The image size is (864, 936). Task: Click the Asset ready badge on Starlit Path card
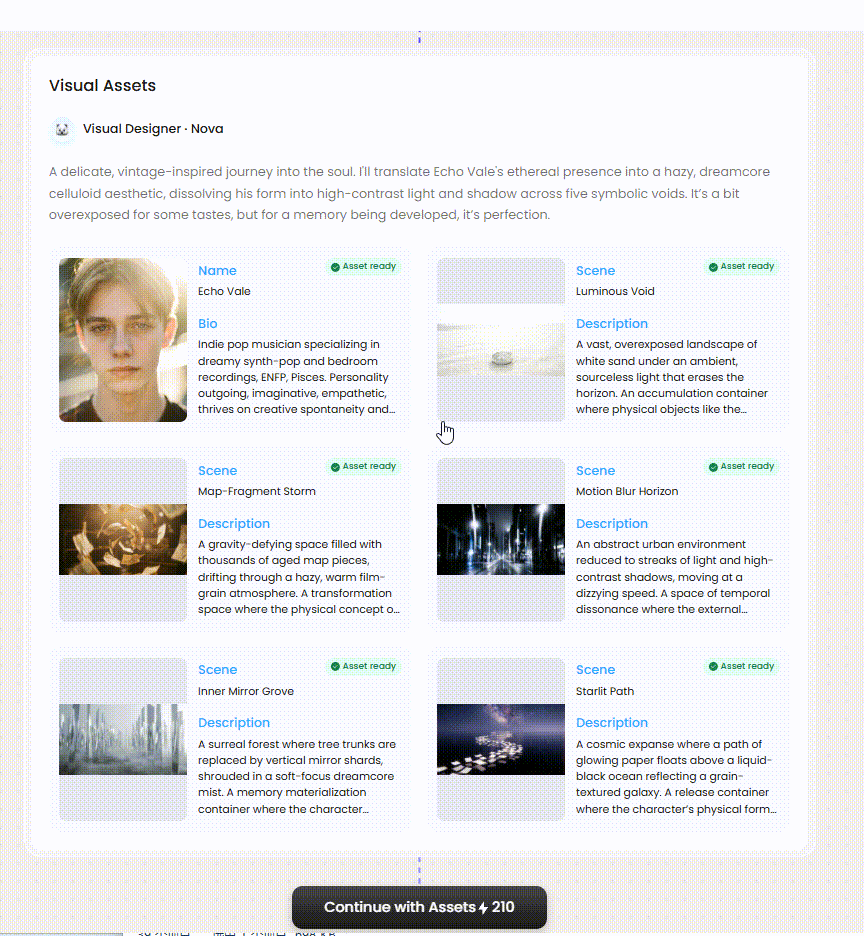(742, 666)
